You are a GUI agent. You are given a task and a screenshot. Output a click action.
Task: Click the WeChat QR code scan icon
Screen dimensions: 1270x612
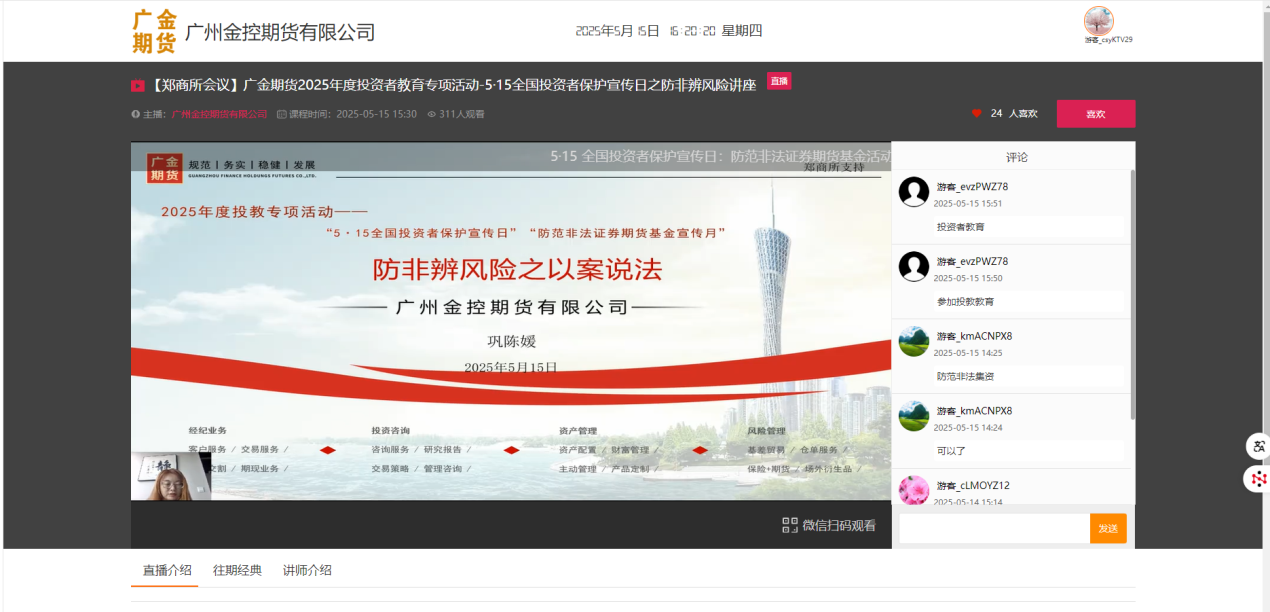790,525
